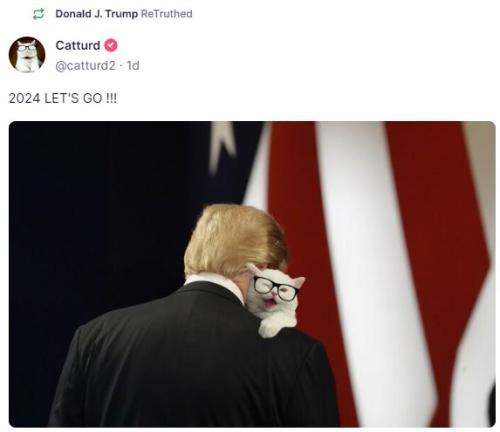The image size is (500, 432).
Task: Click the white cat's face in the photo
Action: 275,292
